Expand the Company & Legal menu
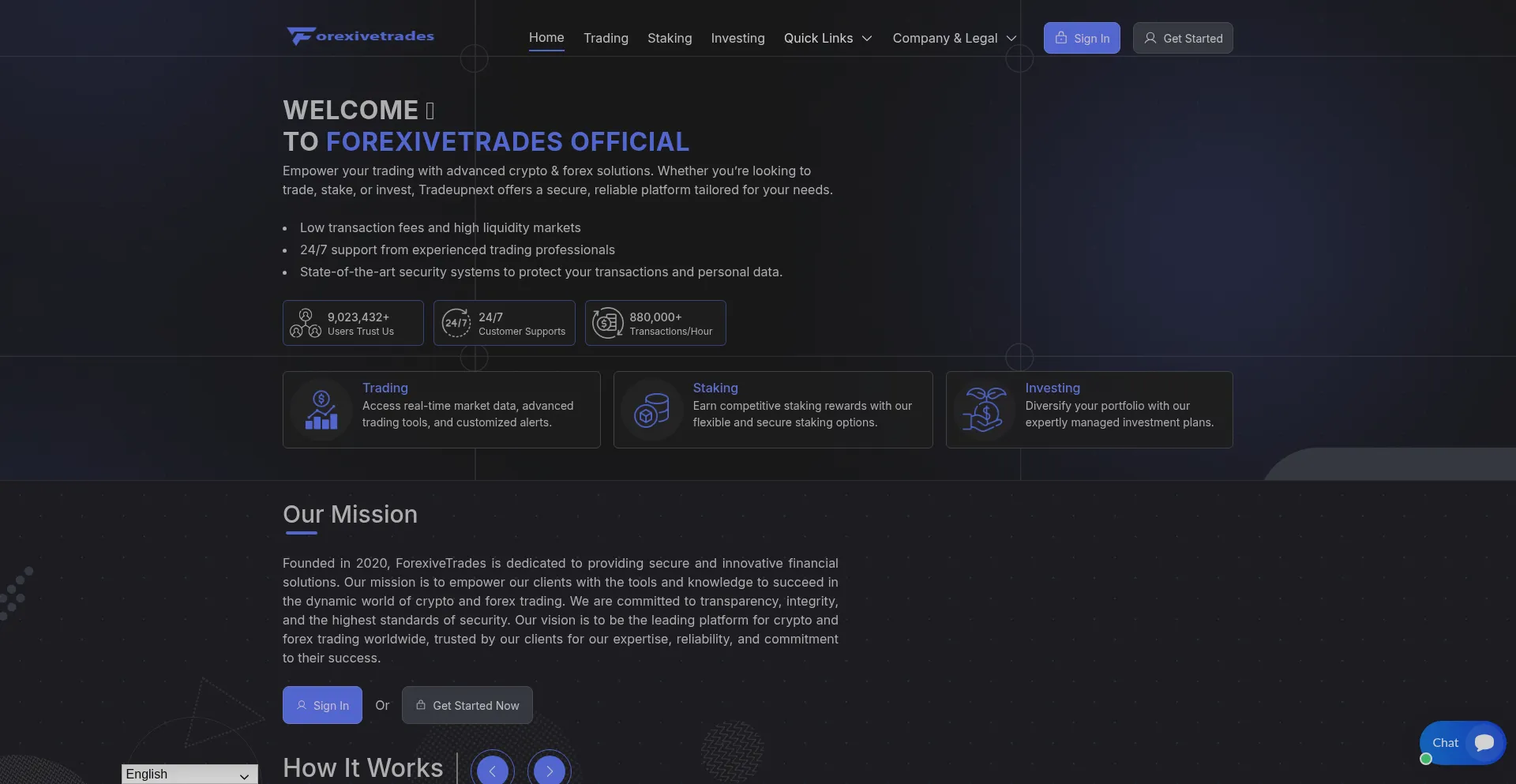 (954, 38)
